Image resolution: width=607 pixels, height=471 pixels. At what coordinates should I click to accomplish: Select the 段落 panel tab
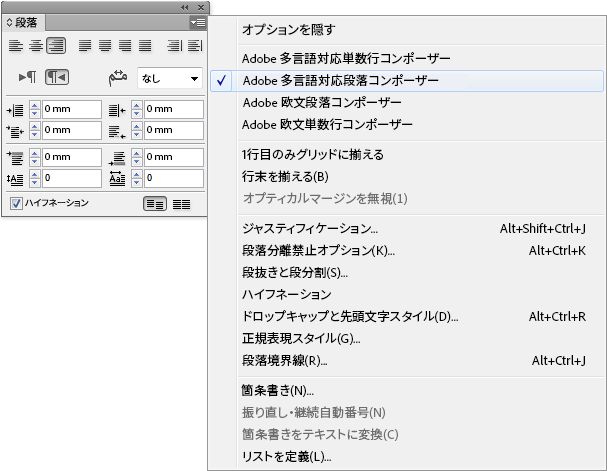point(24,22)
